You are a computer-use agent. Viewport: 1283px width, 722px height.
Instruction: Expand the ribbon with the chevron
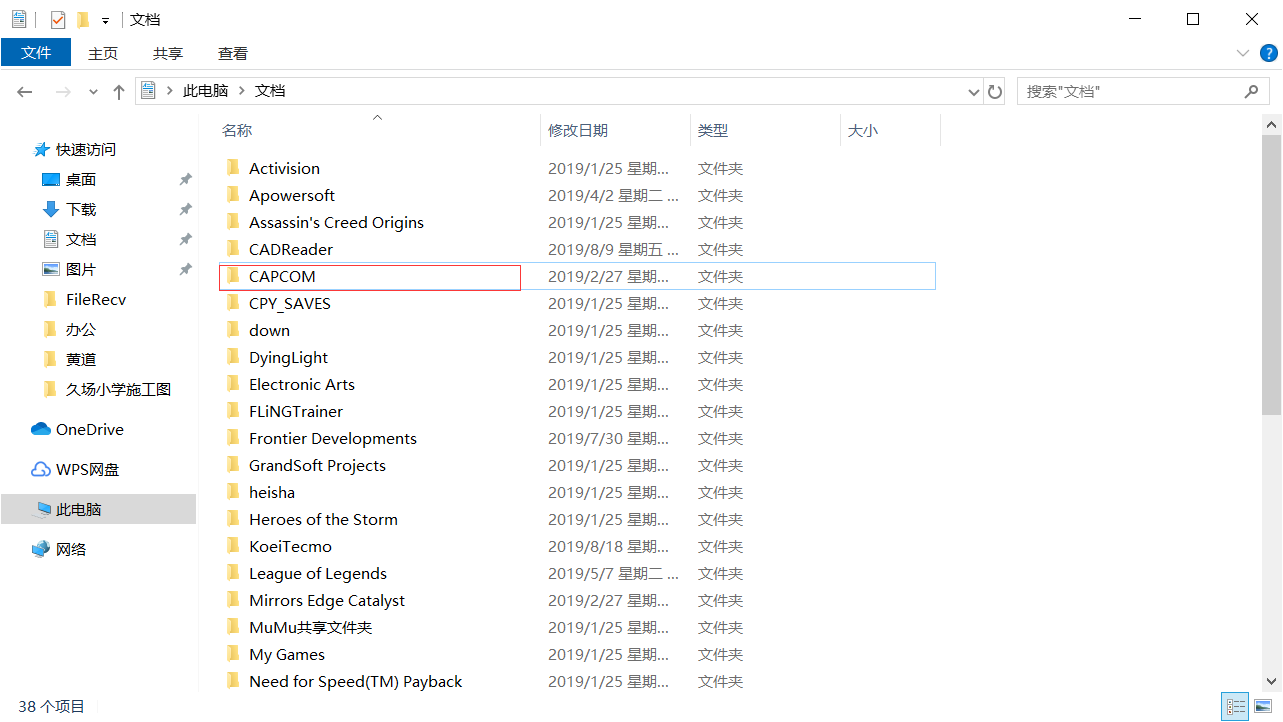[x=1243, y=53]
